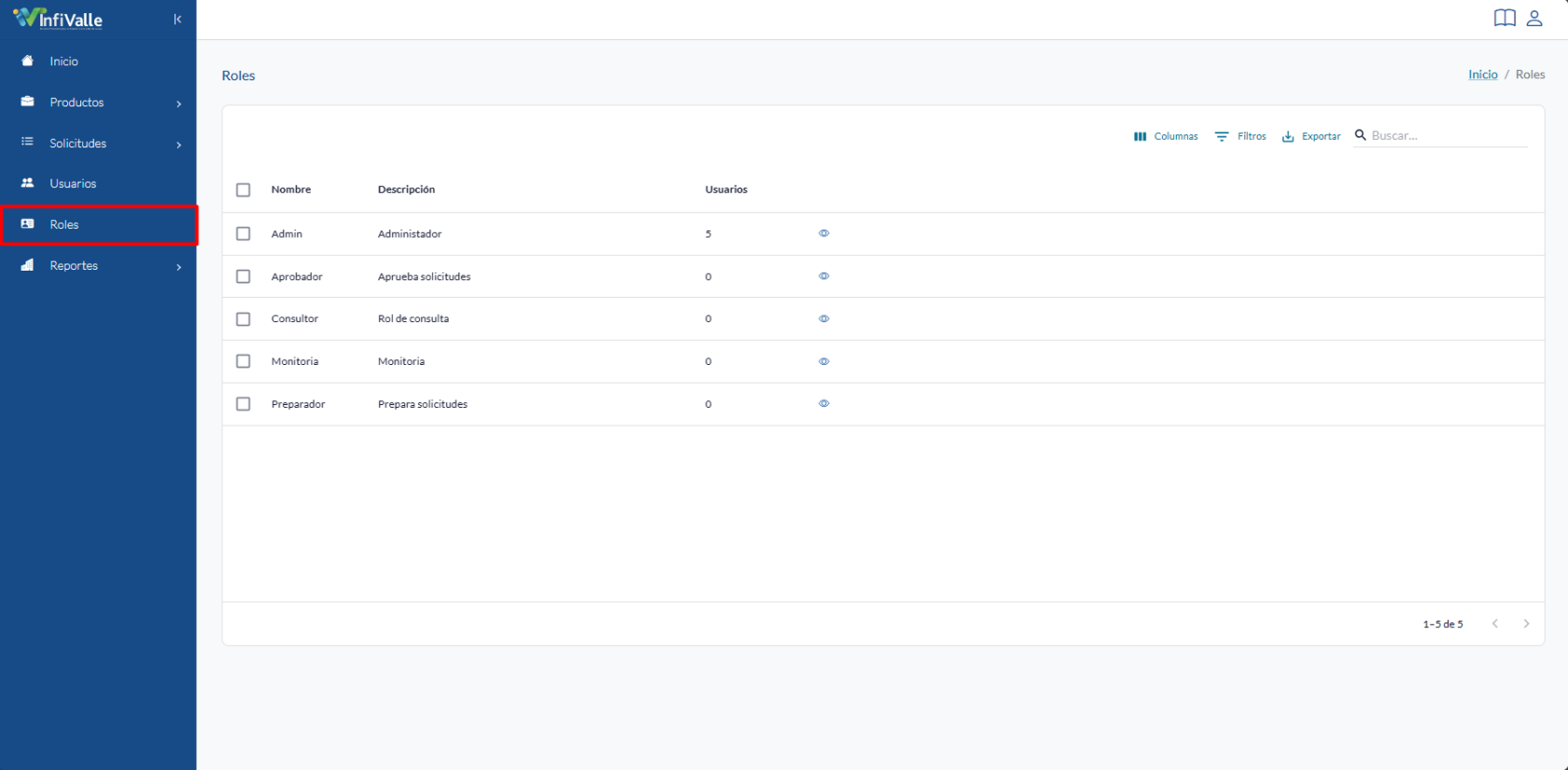Click the Administador description cell

coord(410,233)
